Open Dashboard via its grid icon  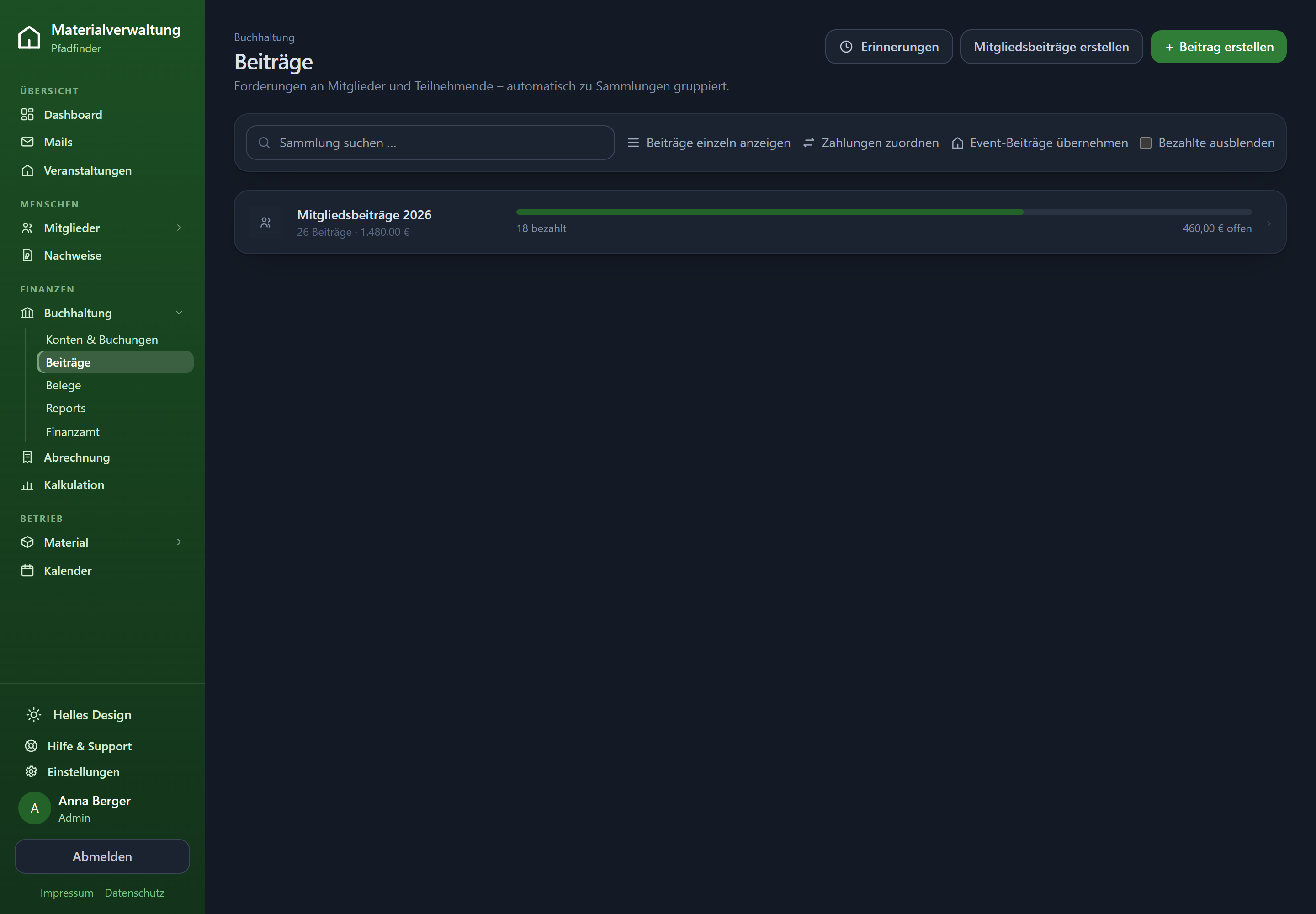tap(27, 115)
